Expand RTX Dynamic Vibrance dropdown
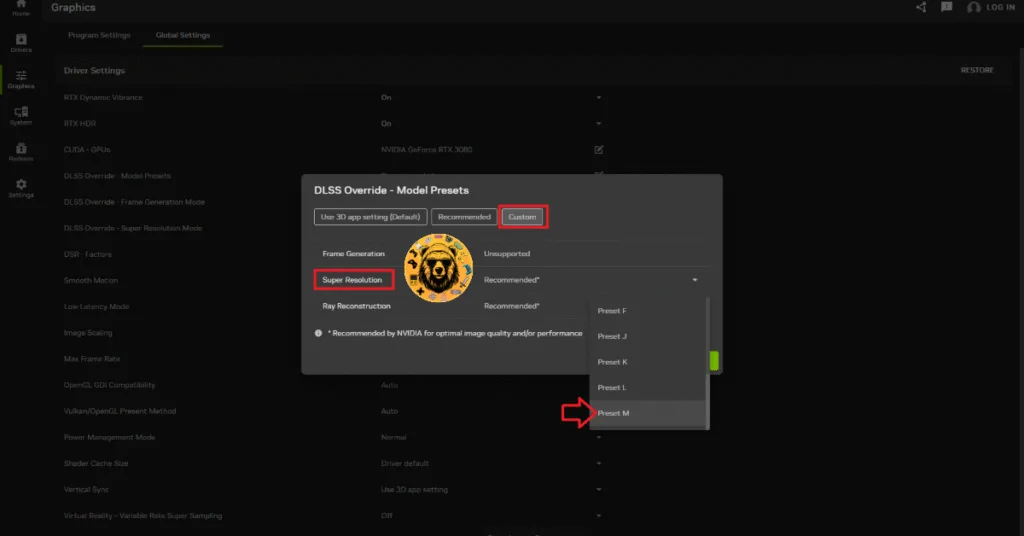This screenshot has width=1024, height=536. (599, 97)
